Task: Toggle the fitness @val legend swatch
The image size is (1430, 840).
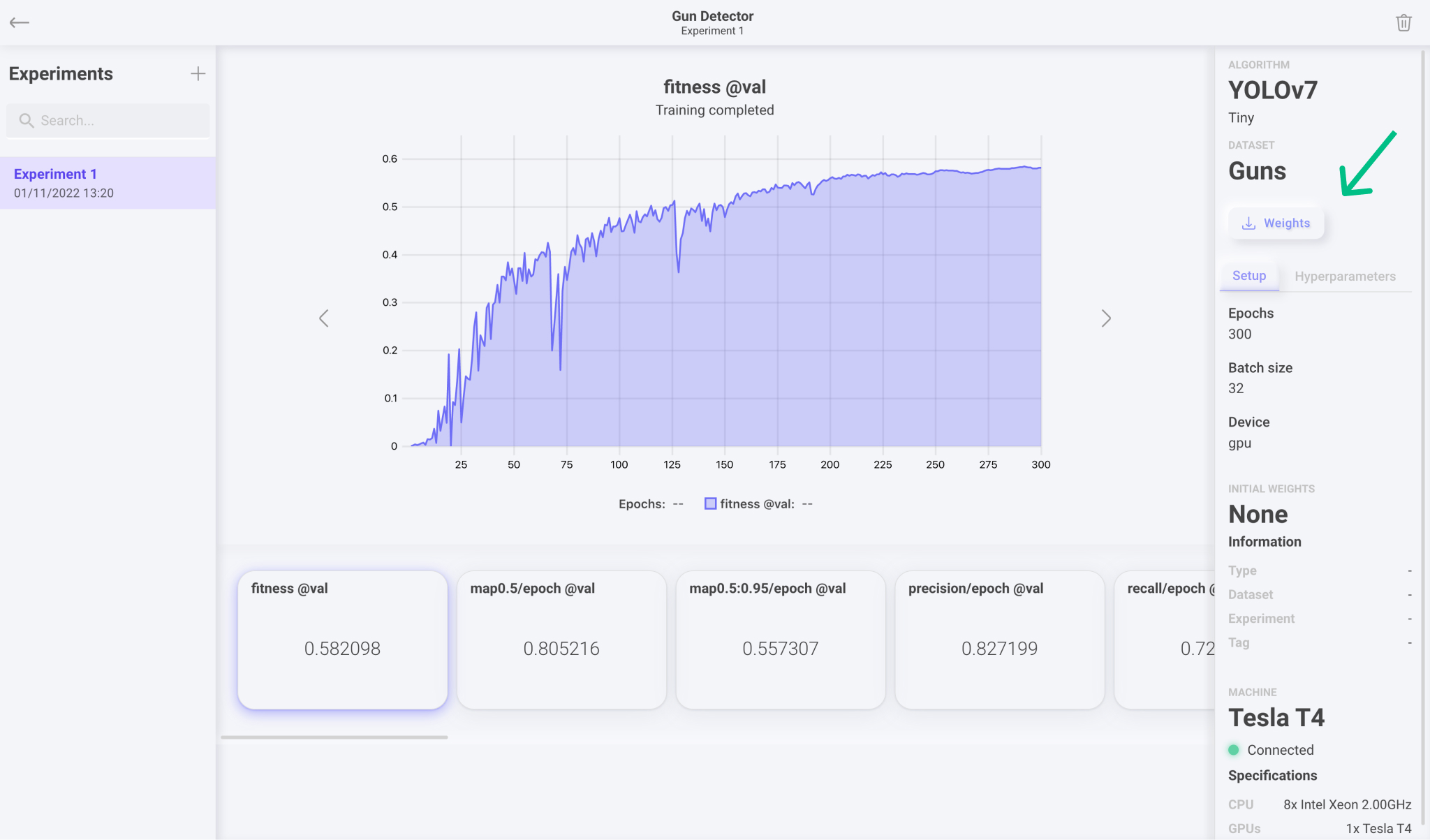Action: (x=710, y=504)
